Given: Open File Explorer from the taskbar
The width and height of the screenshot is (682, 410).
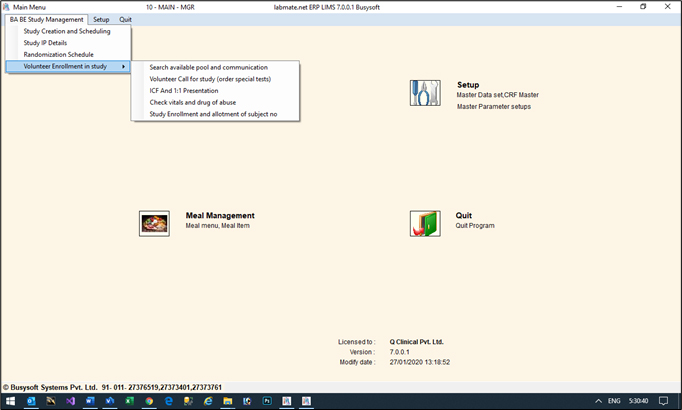Looking at the screenshot, I should click(x=227, y=401).
